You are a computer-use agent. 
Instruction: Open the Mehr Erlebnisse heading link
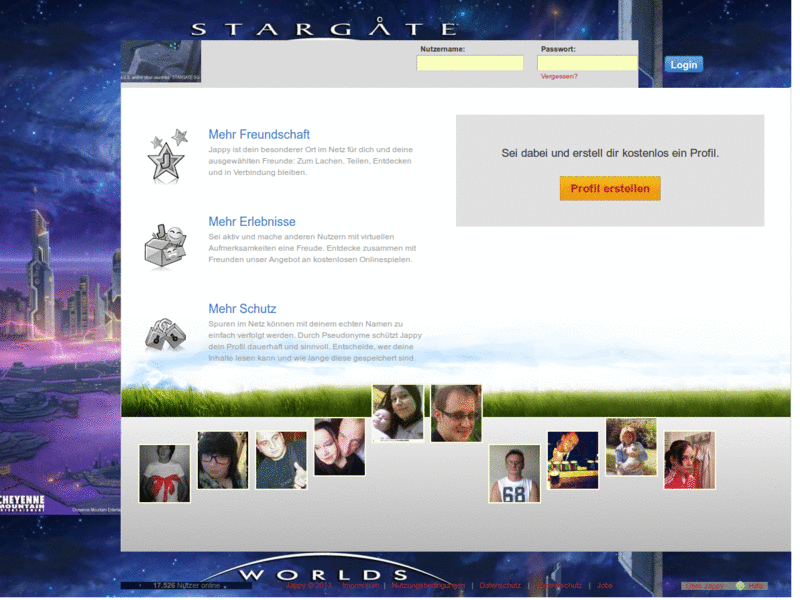(252, 221)
